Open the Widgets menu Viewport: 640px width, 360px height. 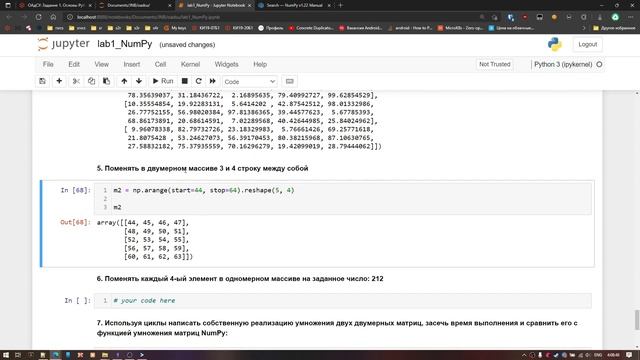point(227,64)
